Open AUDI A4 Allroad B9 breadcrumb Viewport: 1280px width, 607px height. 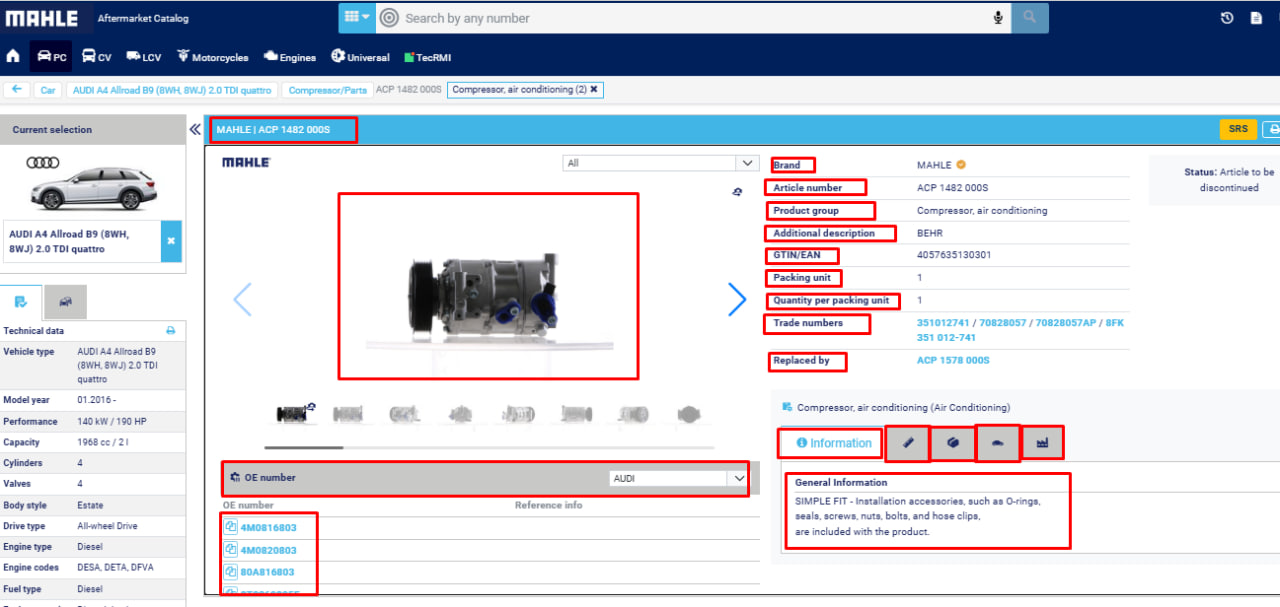tap(171, 90)
